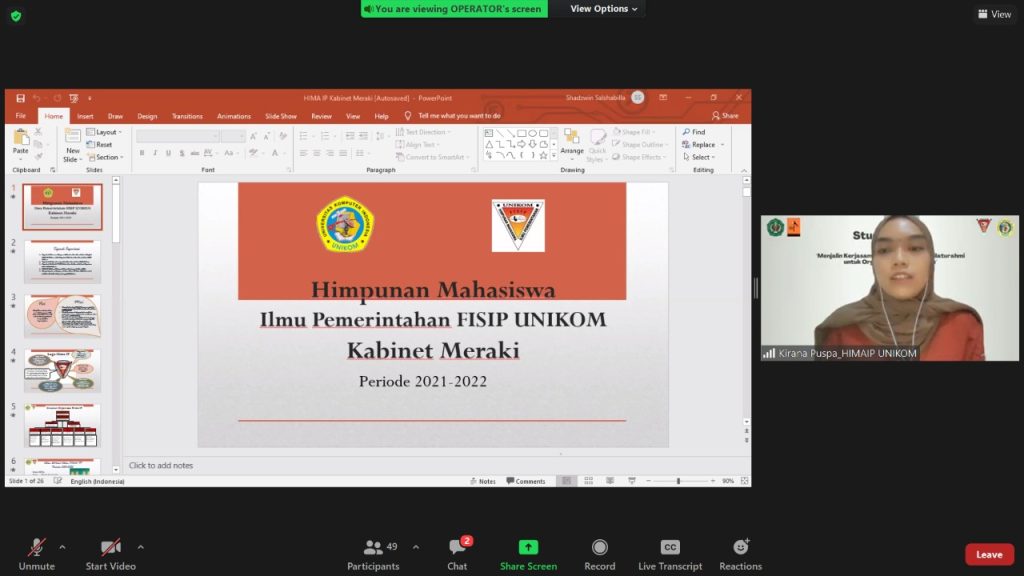Undo the last action in PowerPoint
The height and width of the screenshot is (576, 1024).
(x=37, y=98)
